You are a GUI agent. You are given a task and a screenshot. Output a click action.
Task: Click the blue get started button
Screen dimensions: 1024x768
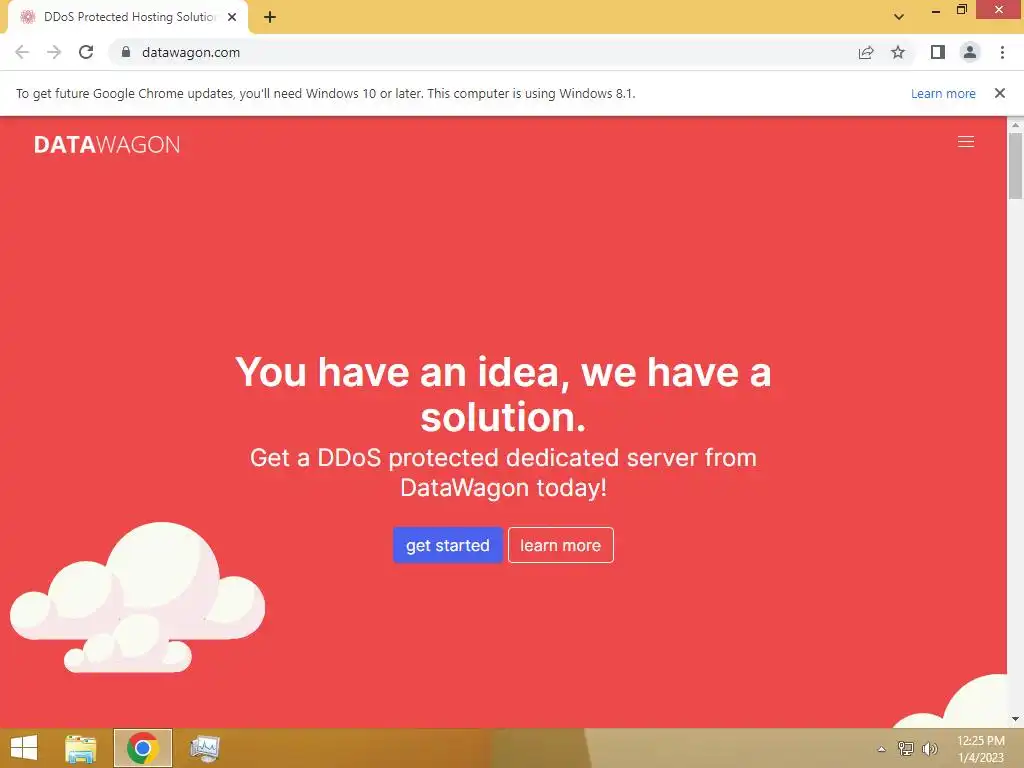click(447, 545)
